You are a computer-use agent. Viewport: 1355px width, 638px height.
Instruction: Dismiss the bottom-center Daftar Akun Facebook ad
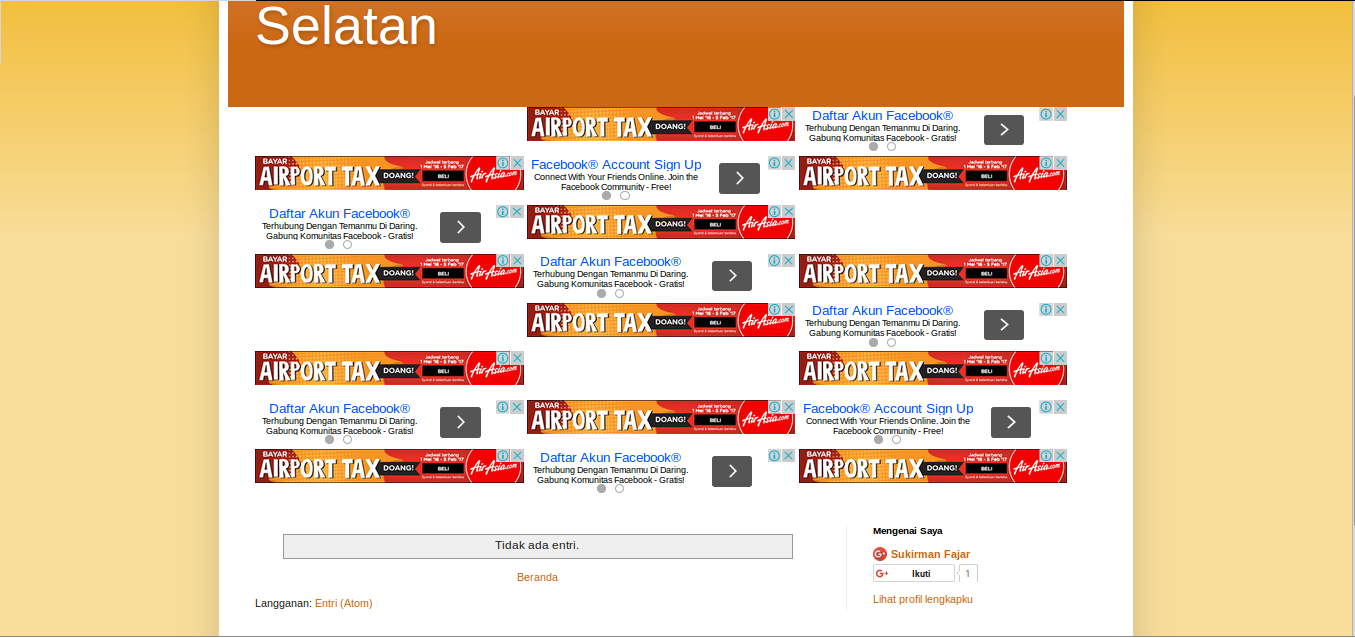click(790, 455)
